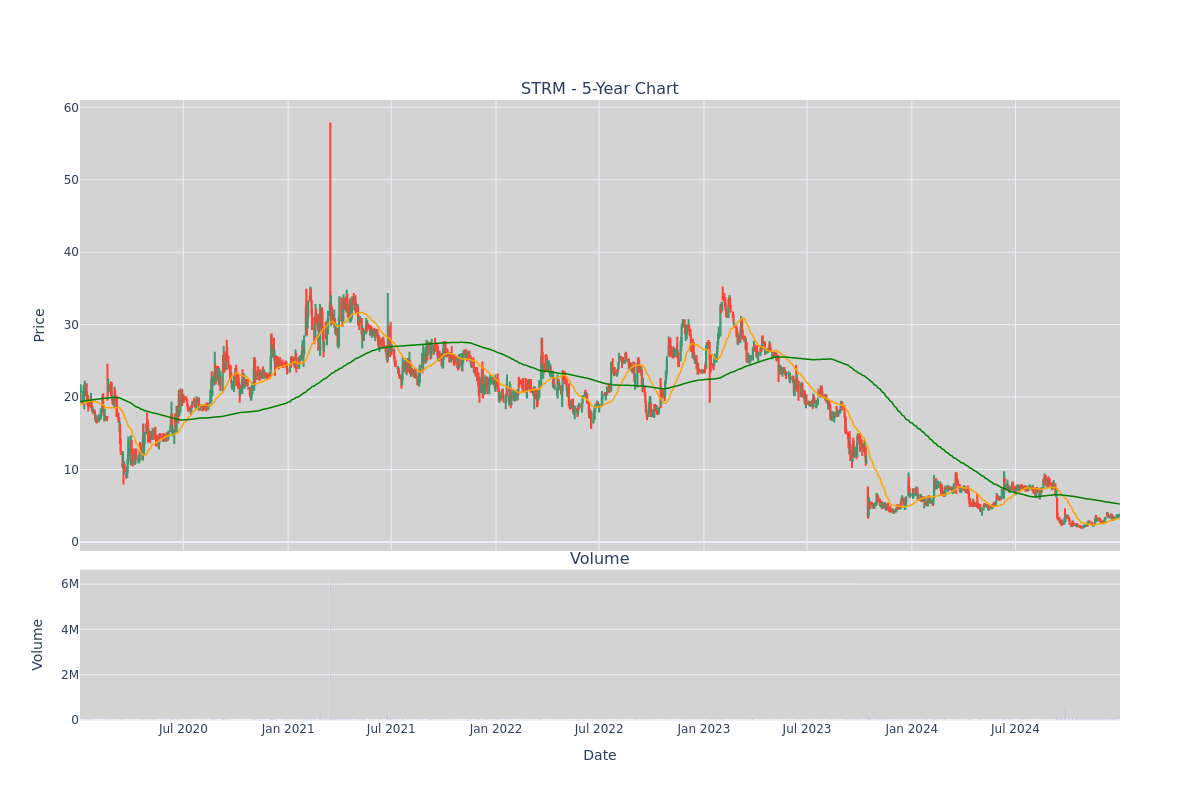
Task: Select the rotated "Price" y-axis label
Action: pos(40,325)
